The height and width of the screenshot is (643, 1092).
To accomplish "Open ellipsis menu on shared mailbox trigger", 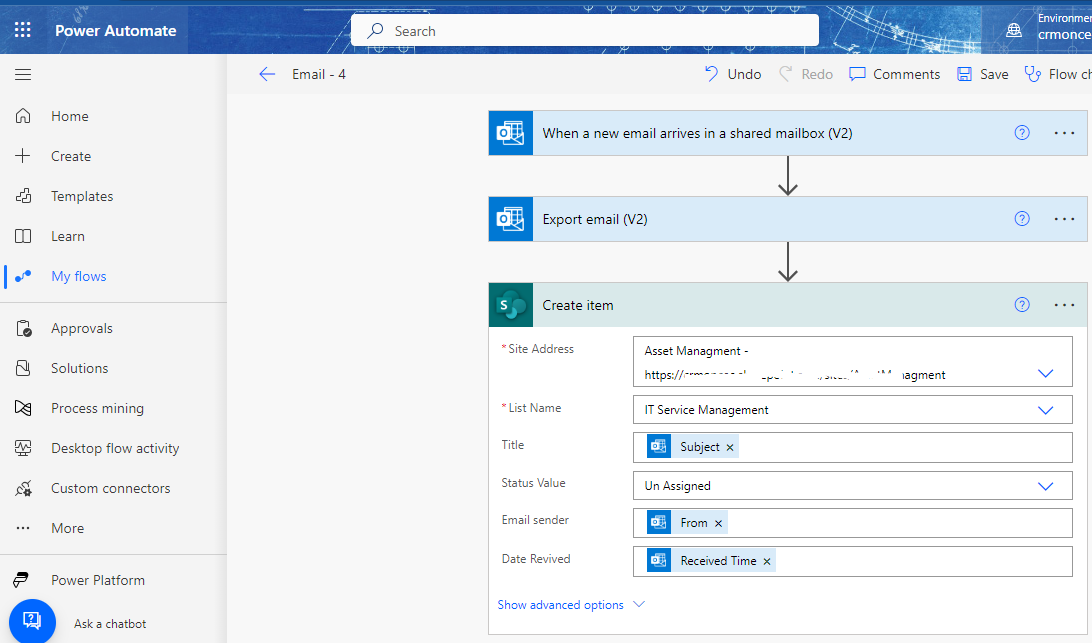I will click(x=1064, y=132).
